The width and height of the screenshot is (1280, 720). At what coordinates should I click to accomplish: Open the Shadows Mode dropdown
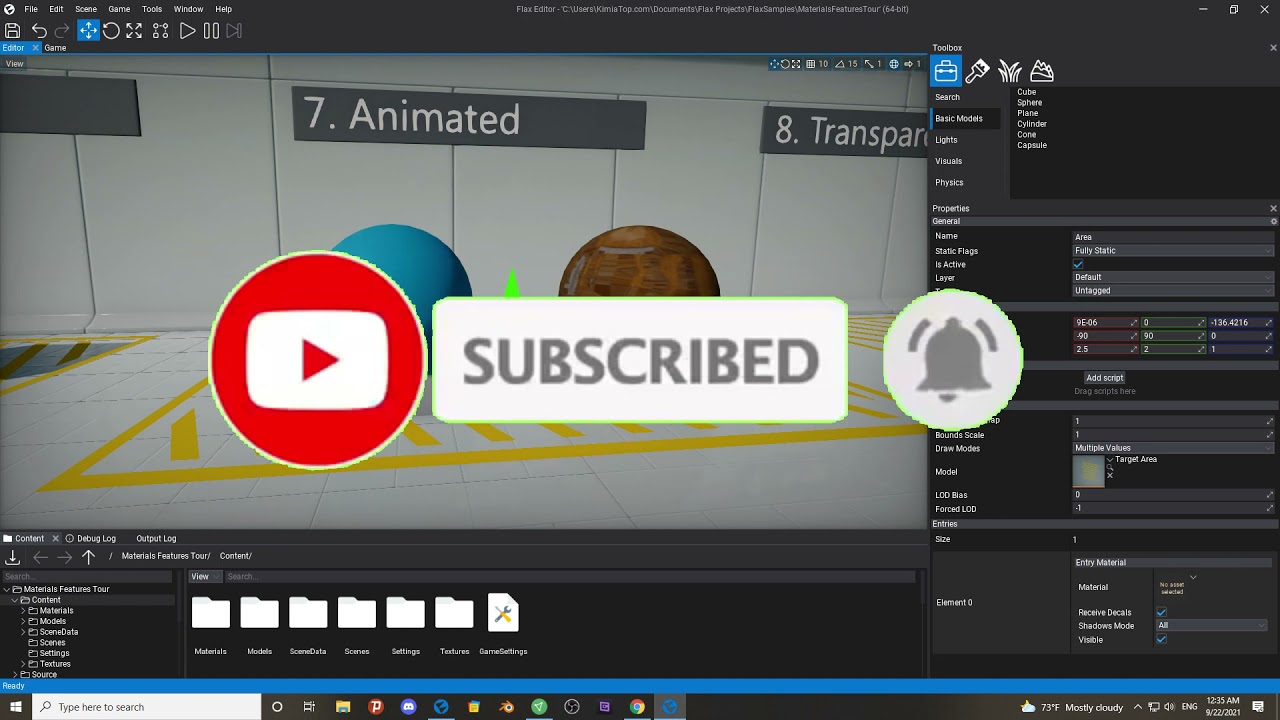pyautogui.click(x=1211, y=626)
